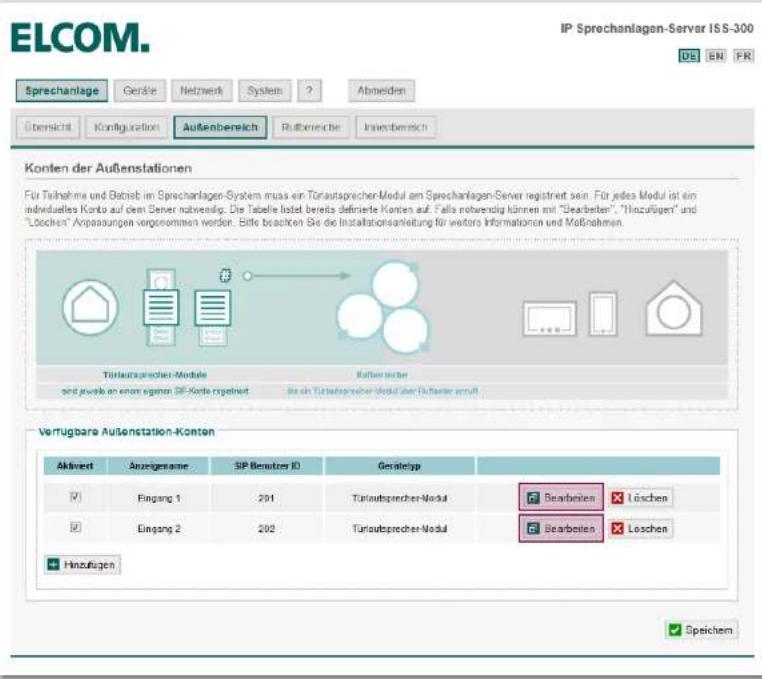Click the house-with-circle icon in the diagram
762x679 pixels.
(x=674, y=308)
